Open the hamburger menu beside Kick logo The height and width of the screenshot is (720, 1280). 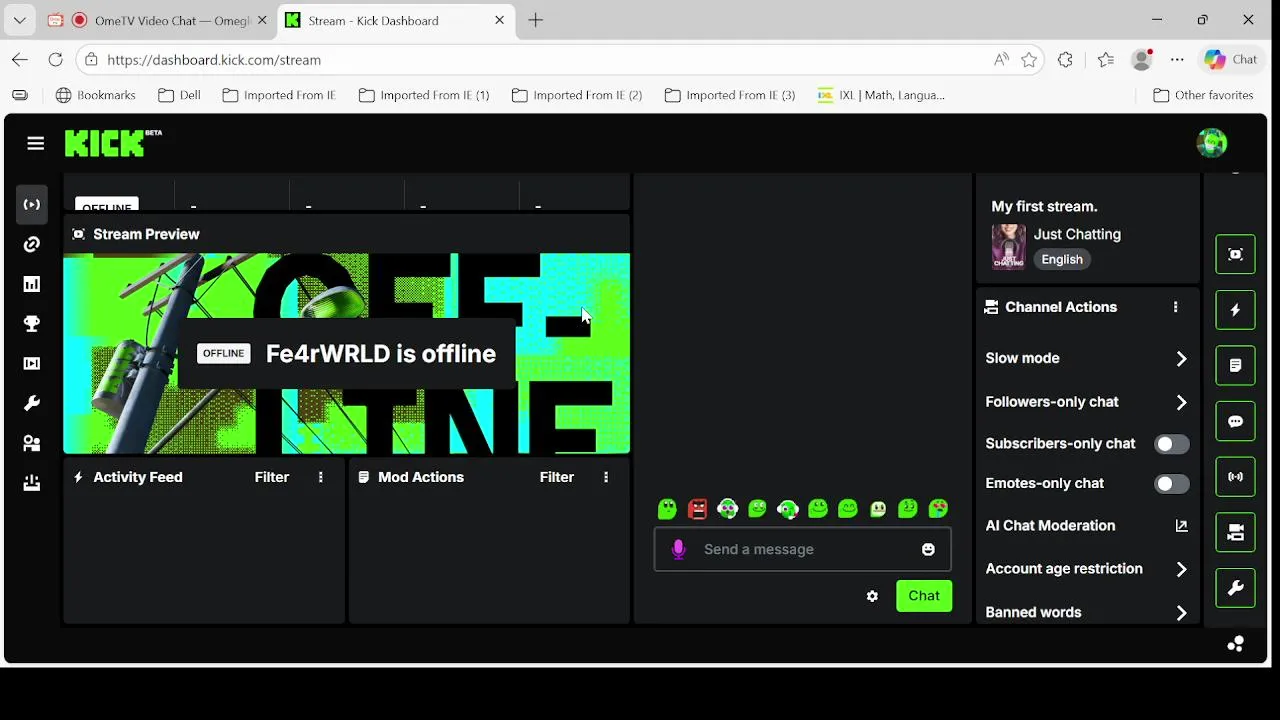point(36,143)
